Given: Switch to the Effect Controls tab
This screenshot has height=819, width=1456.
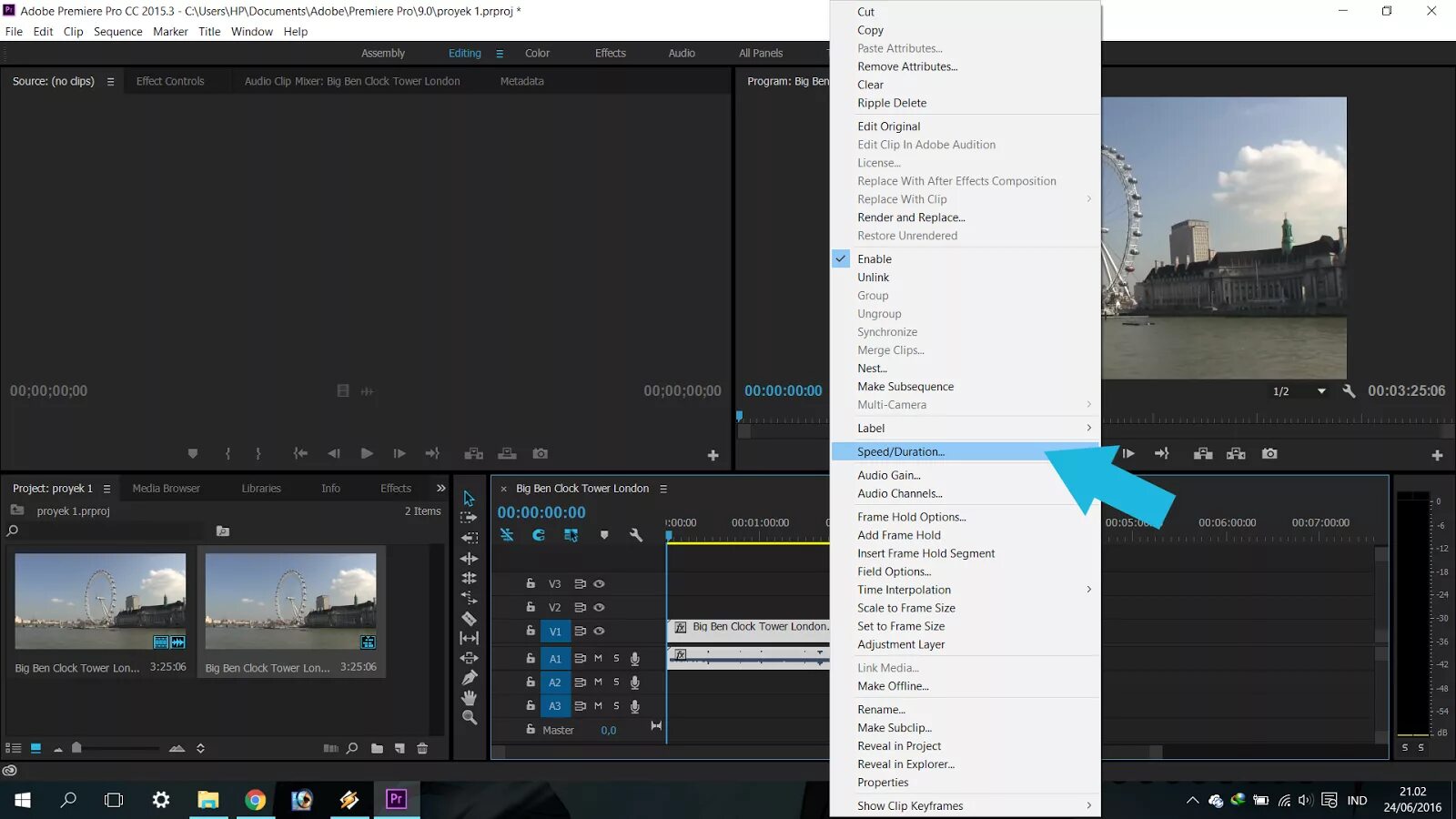Looking at the screenshot, I should pyautogui.click(x=170, y=81).
